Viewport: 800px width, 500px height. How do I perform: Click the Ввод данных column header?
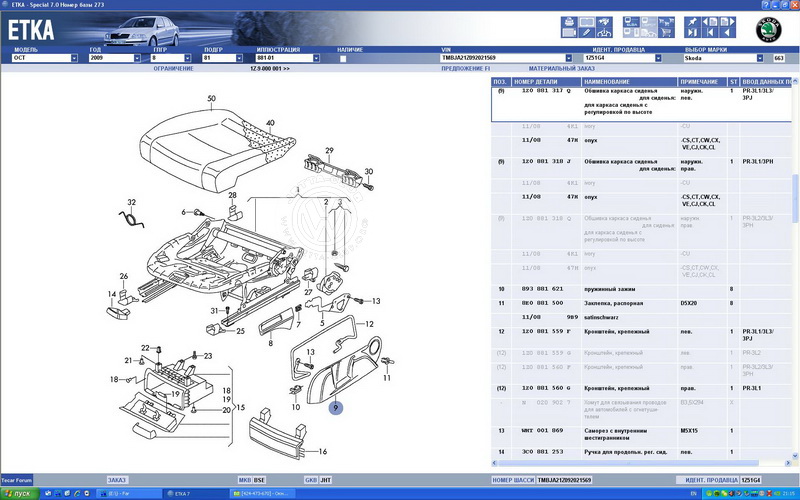(x=766, y=82)
